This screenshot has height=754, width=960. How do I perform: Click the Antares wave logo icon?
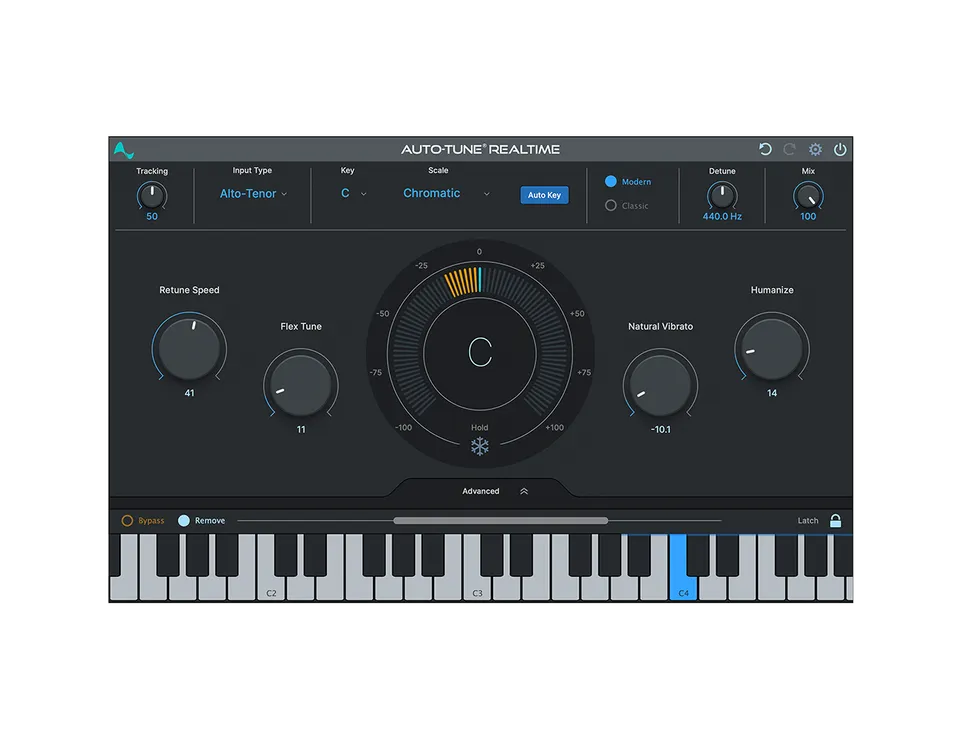coord(124,150)
